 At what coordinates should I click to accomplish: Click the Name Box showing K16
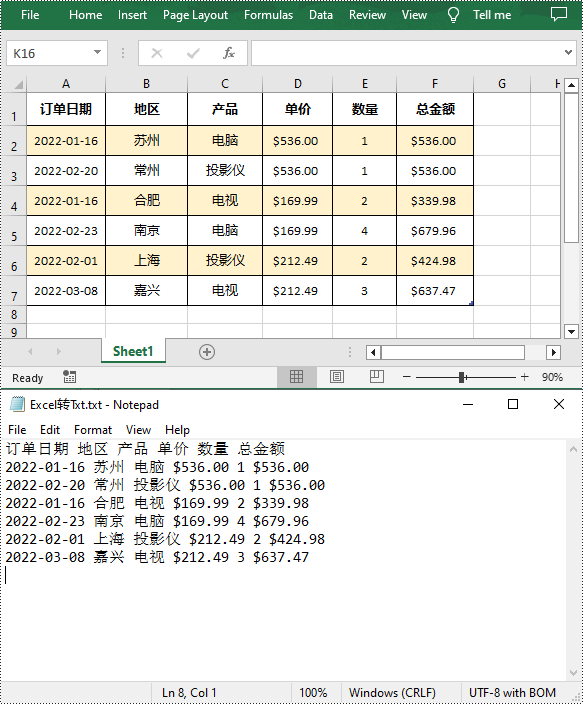point(49,53)
